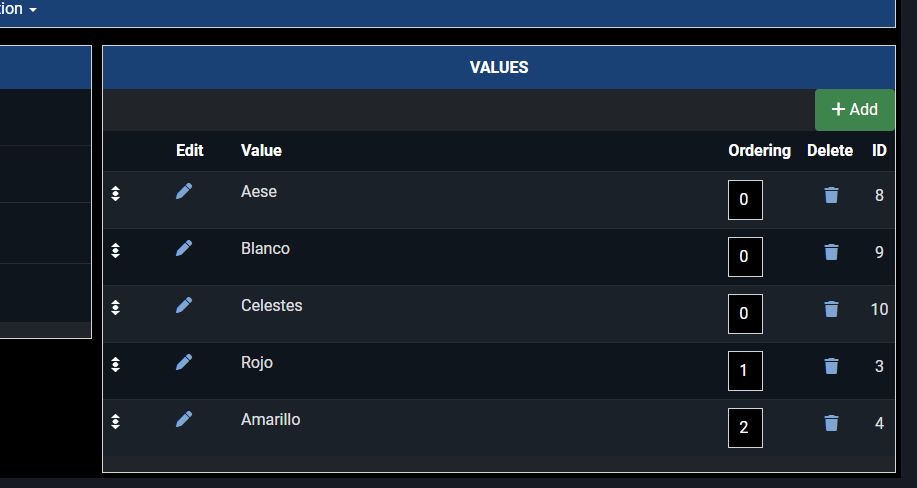Open editing for the Celestes value
Image resolution: width=917 pixels, height=488 pixels.
pos(184,305)
